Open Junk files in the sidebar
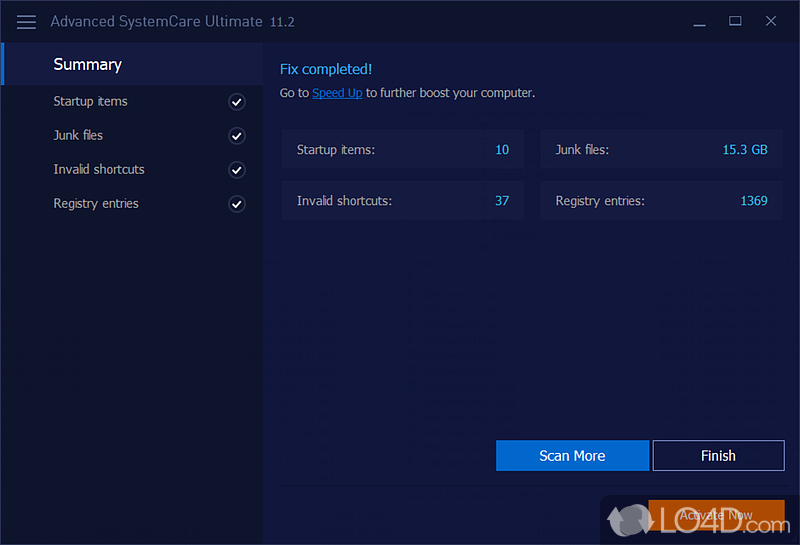The width and height of the screenshot is (800, 545). click(x=78, y=135)
